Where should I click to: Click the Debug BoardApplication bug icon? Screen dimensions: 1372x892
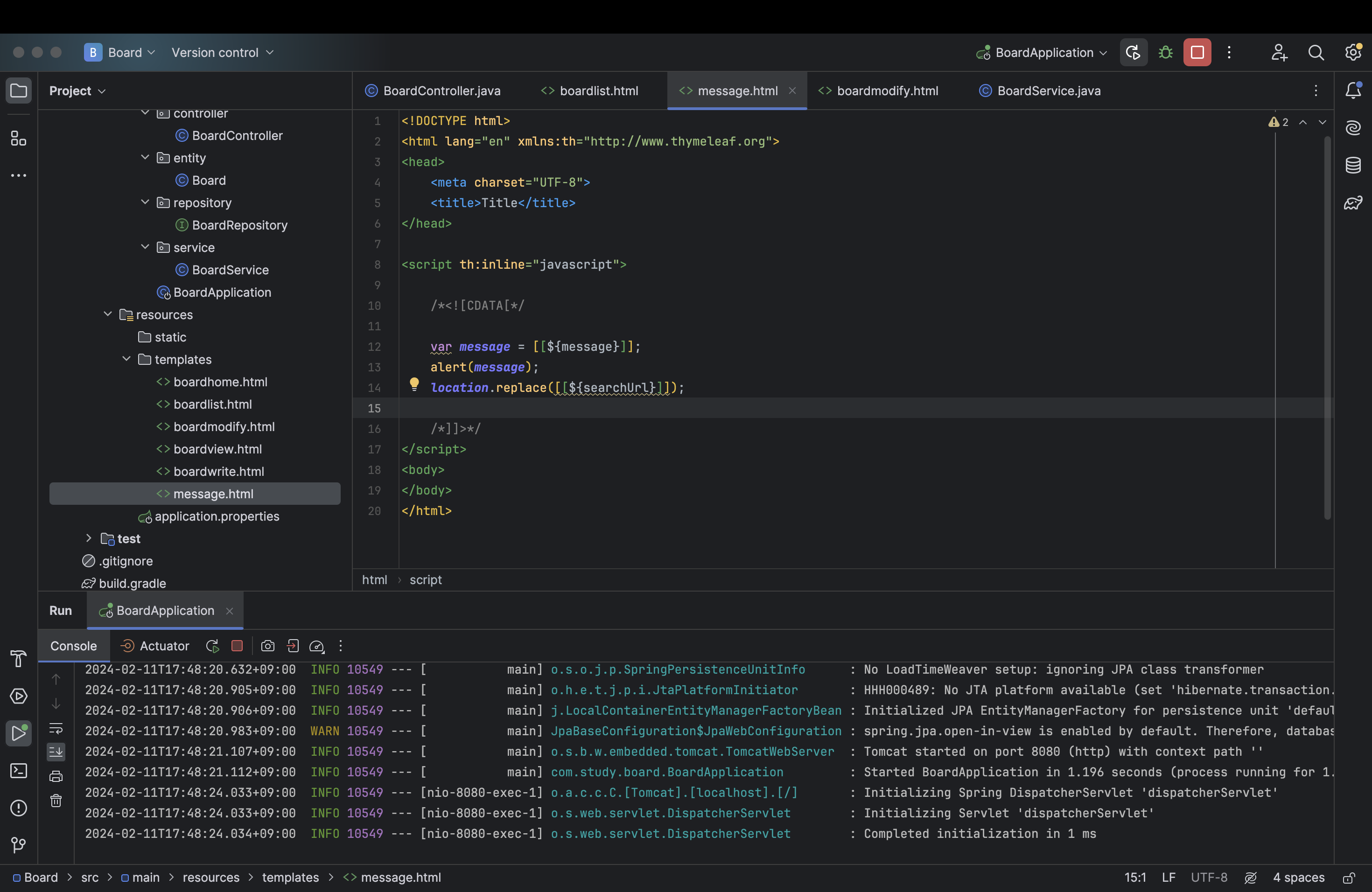1165,52
